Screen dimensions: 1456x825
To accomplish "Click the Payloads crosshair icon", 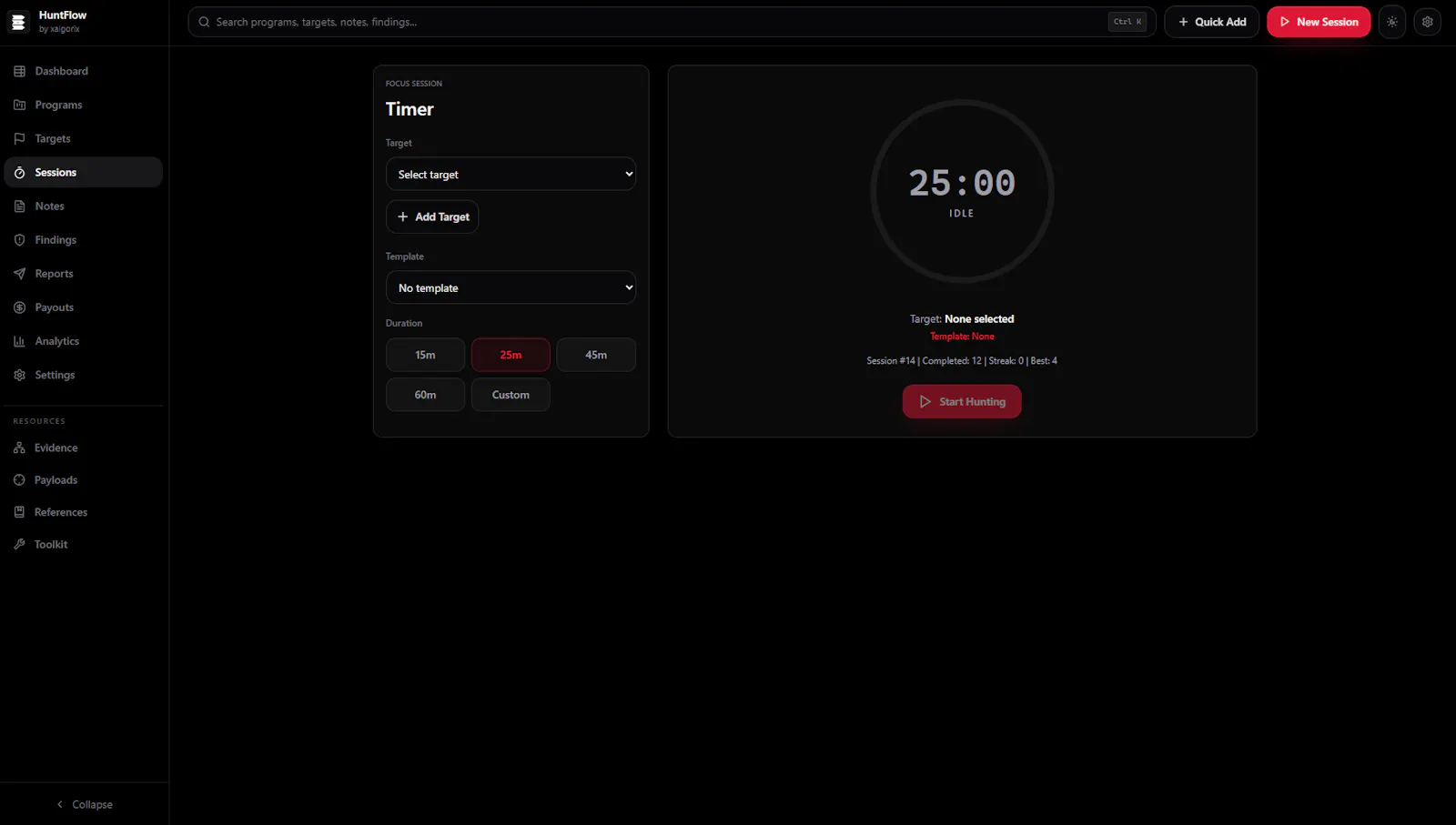I will (x=19, y=479).
